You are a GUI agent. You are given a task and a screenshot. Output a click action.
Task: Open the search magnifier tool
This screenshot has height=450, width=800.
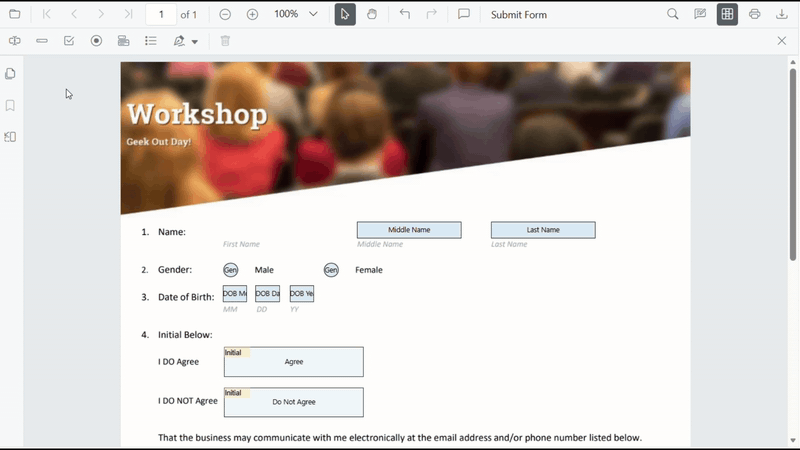tap(673, 14)
